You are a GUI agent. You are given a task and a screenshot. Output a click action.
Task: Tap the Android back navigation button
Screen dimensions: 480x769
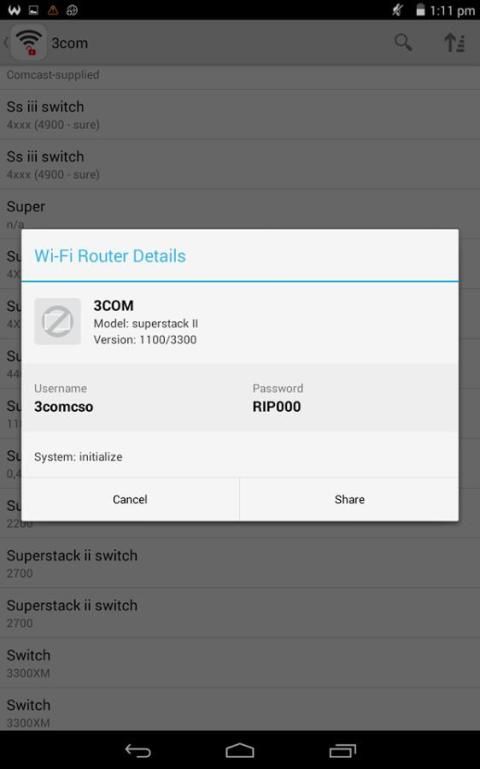coord(138,750)
